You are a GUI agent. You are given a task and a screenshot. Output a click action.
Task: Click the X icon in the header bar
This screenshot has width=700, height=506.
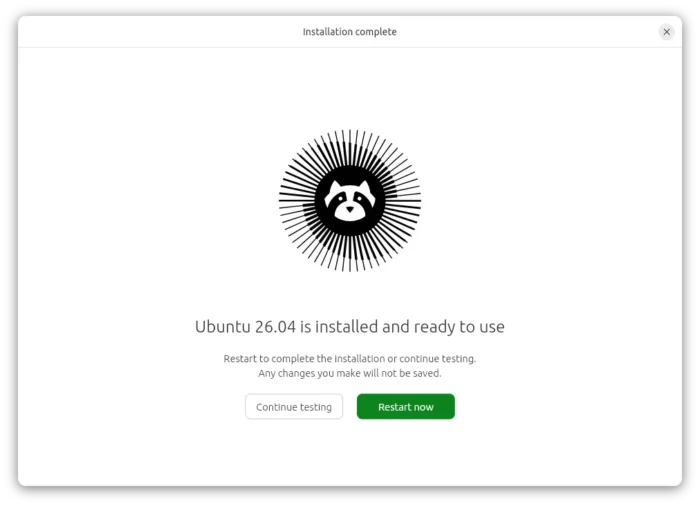(x=667, y=32)
